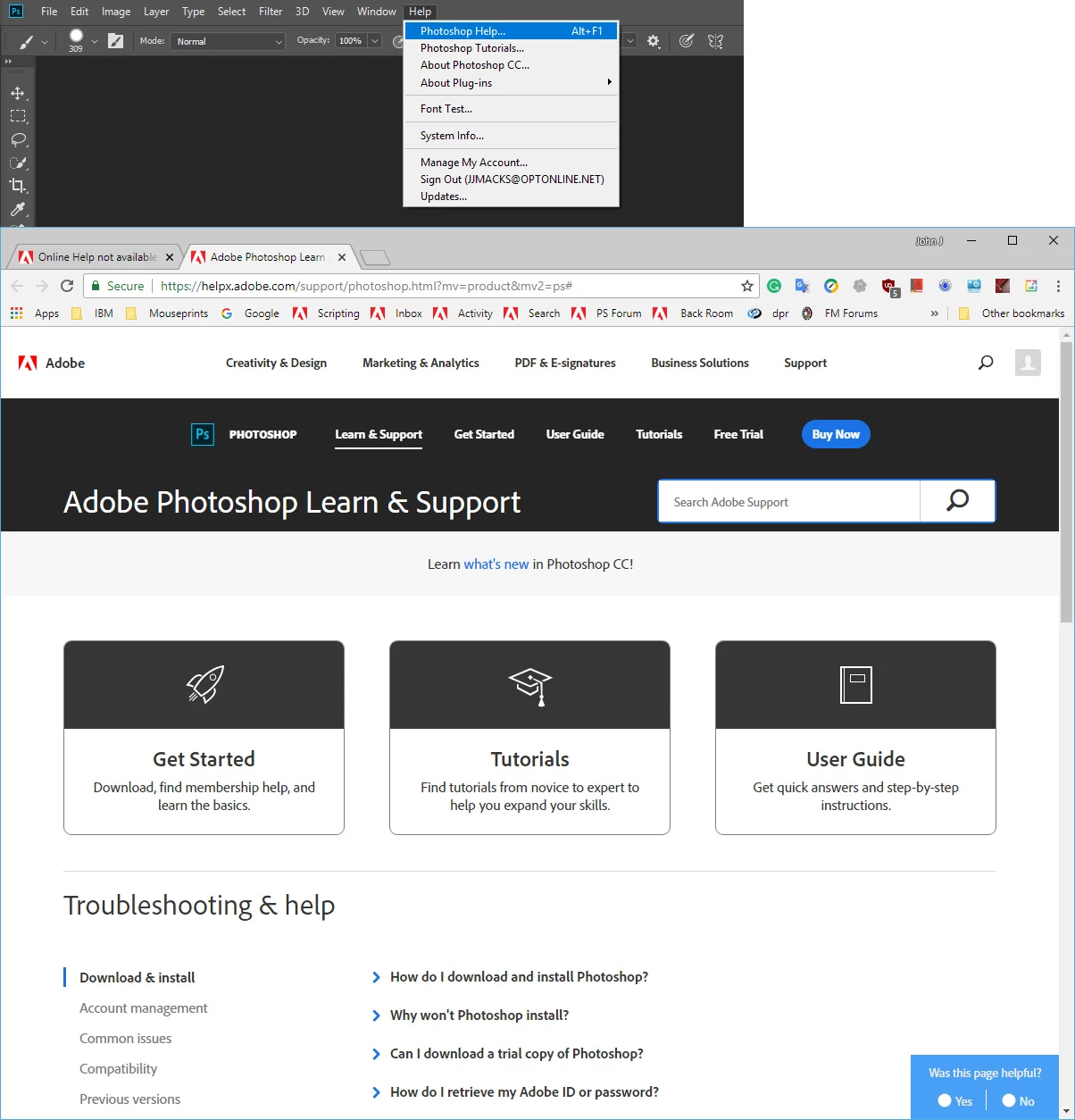Screen dimensions: 1075x1120
Task: Open the Photoshop Filter menu
Action: click(x=271, y=12)
